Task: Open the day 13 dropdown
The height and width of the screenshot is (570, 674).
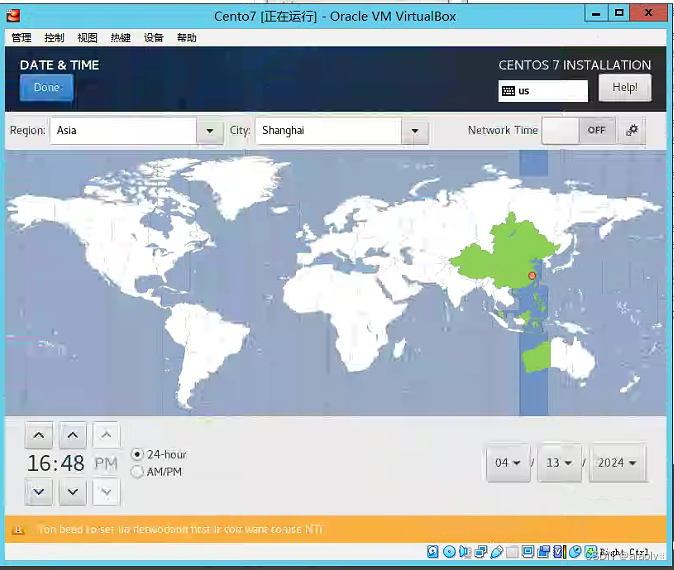Action: (559, 463)
